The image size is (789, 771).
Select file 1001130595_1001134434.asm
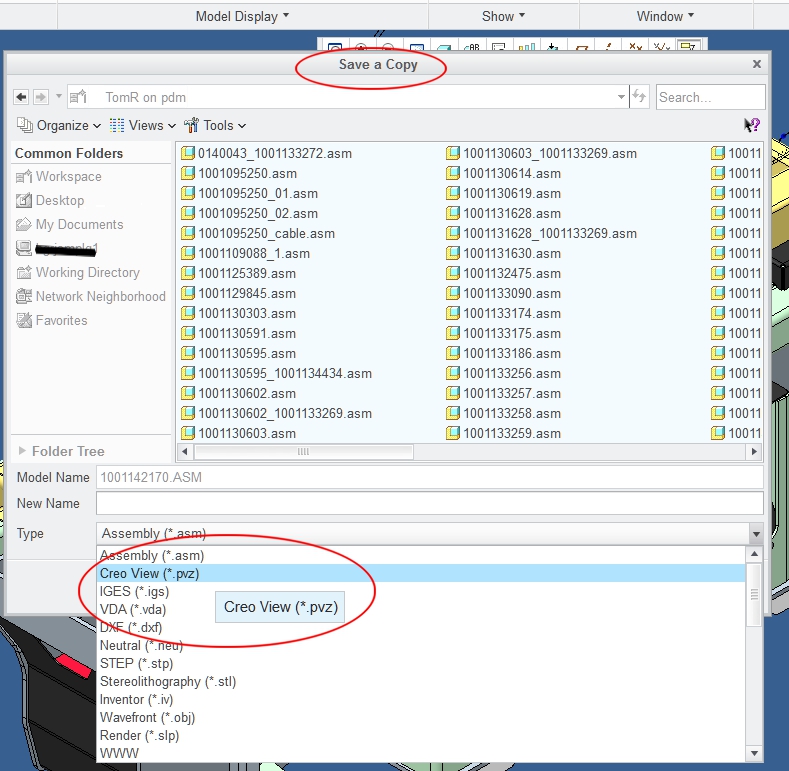276,373
